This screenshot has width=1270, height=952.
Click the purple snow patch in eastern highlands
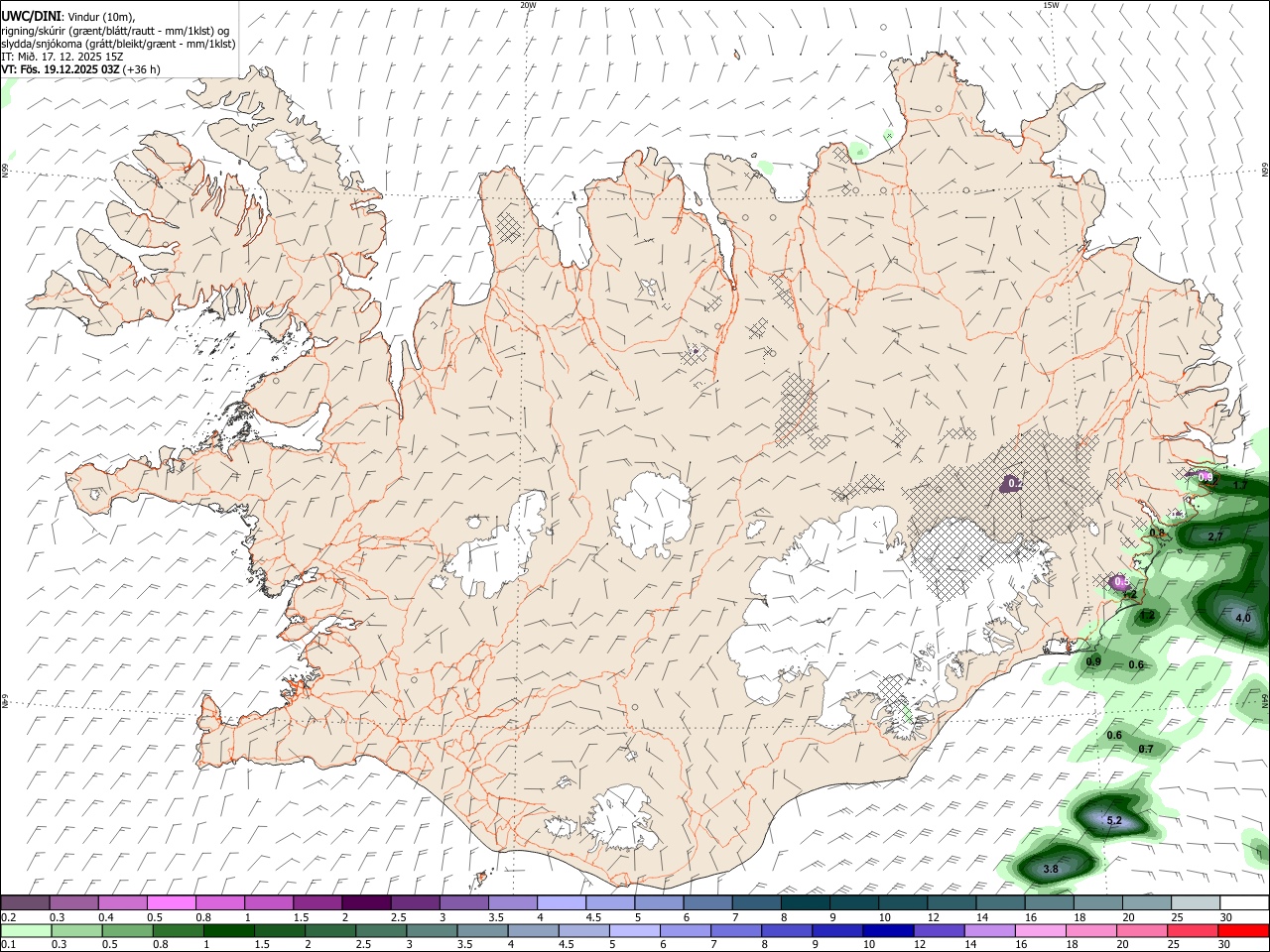tap(1010, 483)
